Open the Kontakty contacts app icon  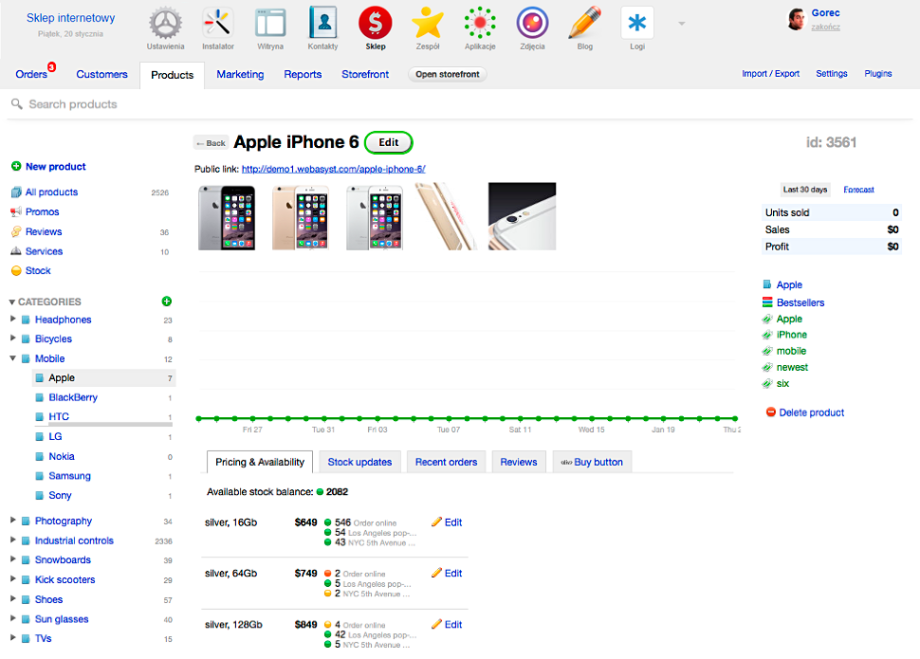(x=323, y=23)
